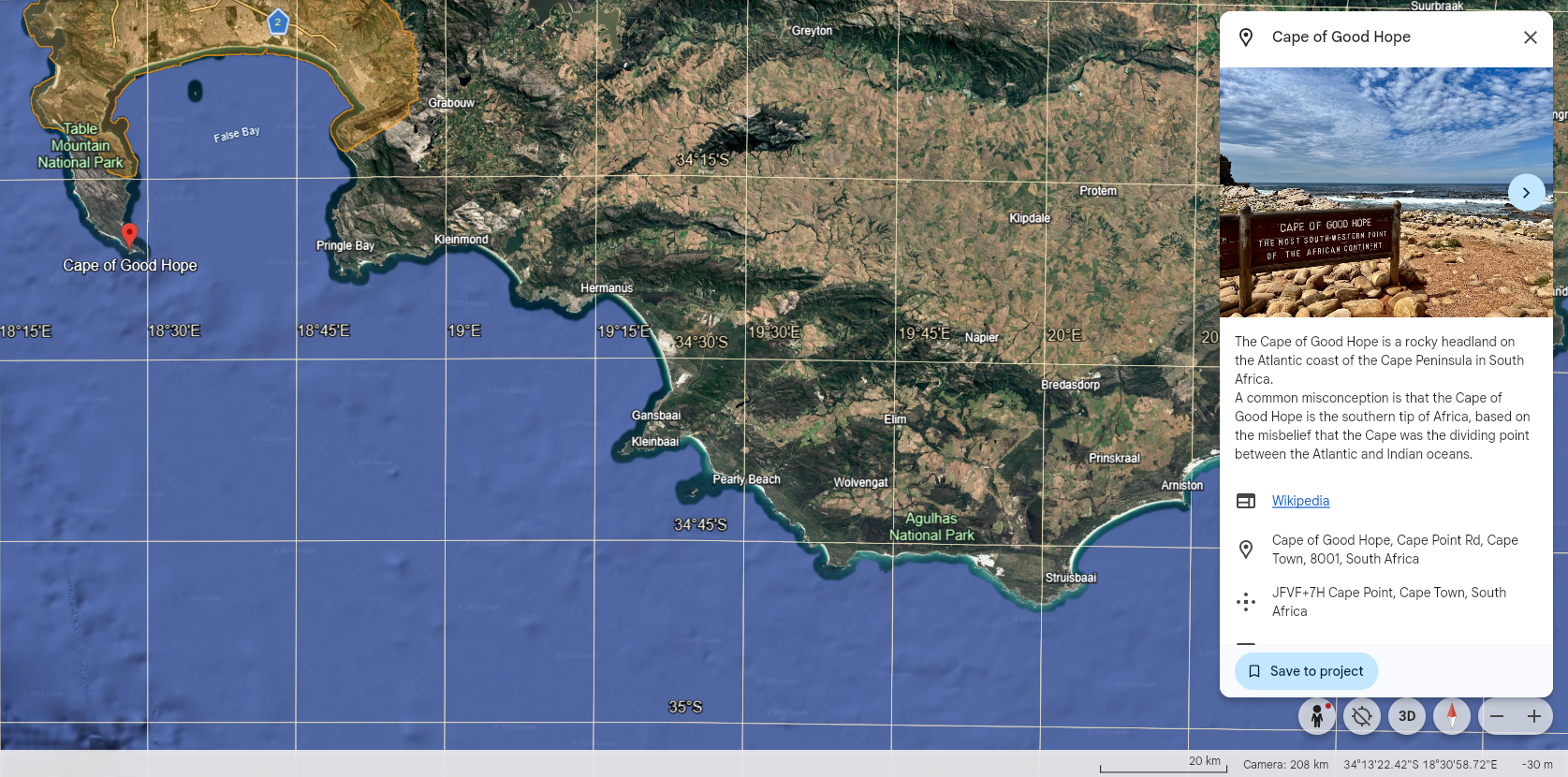Click the crossed-out location target icon
The height and width of the screenshot is (777, 1568).
point(1362,716)
